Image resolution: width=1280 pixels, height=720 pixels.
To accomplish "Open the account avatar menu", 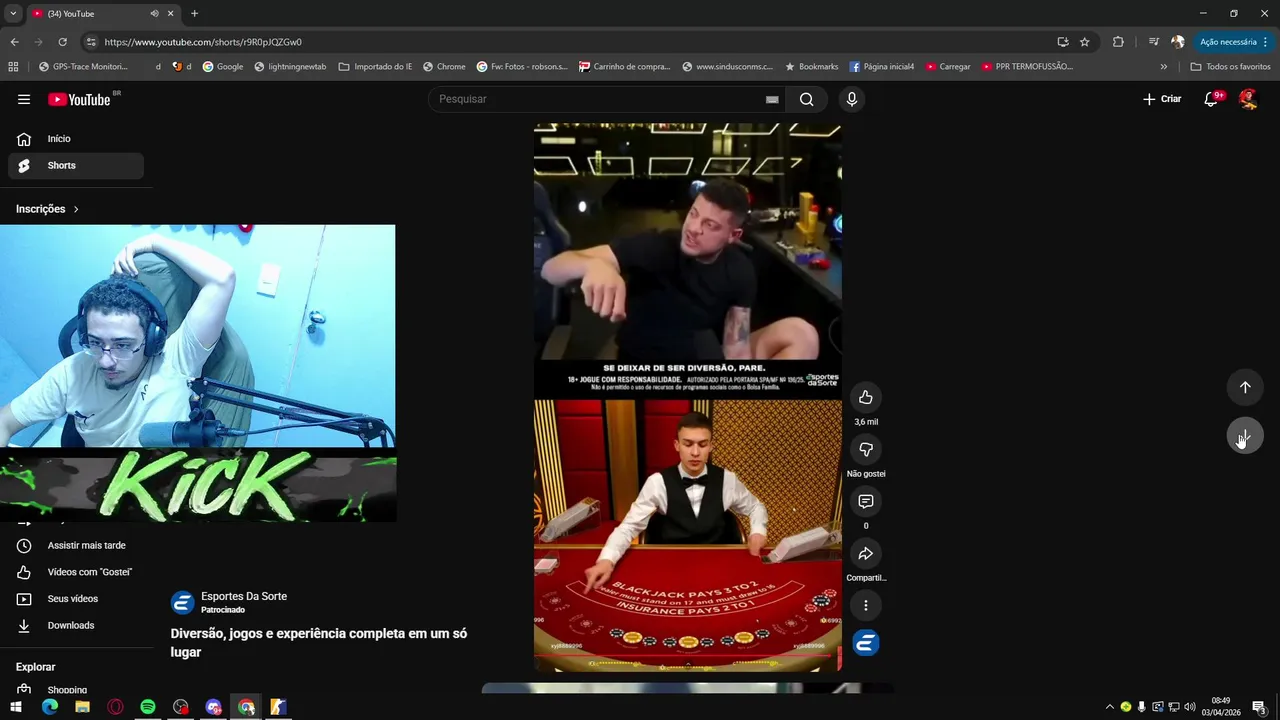I will pyautogui.click(x=1248, y=99).
